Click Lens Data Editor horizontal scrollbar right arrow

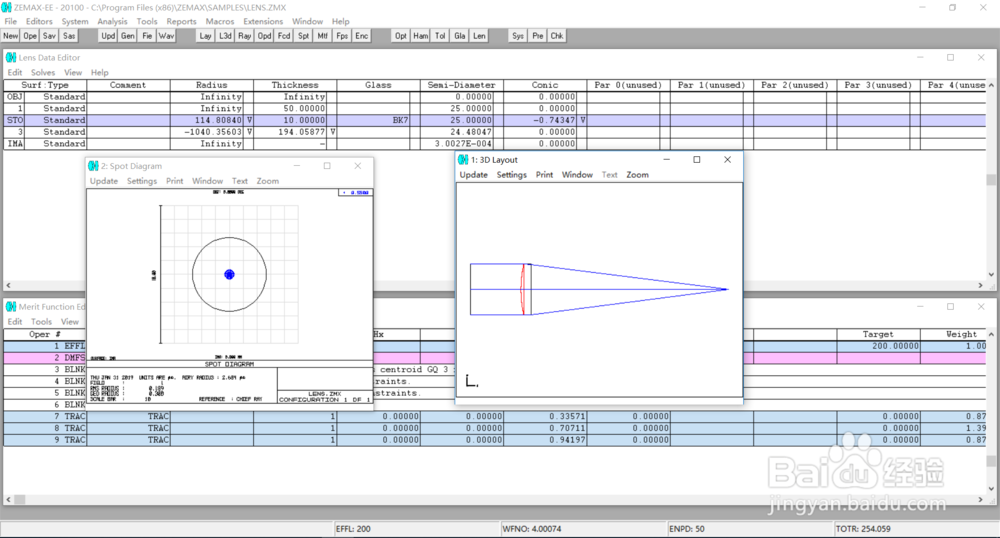click(980, 286)
